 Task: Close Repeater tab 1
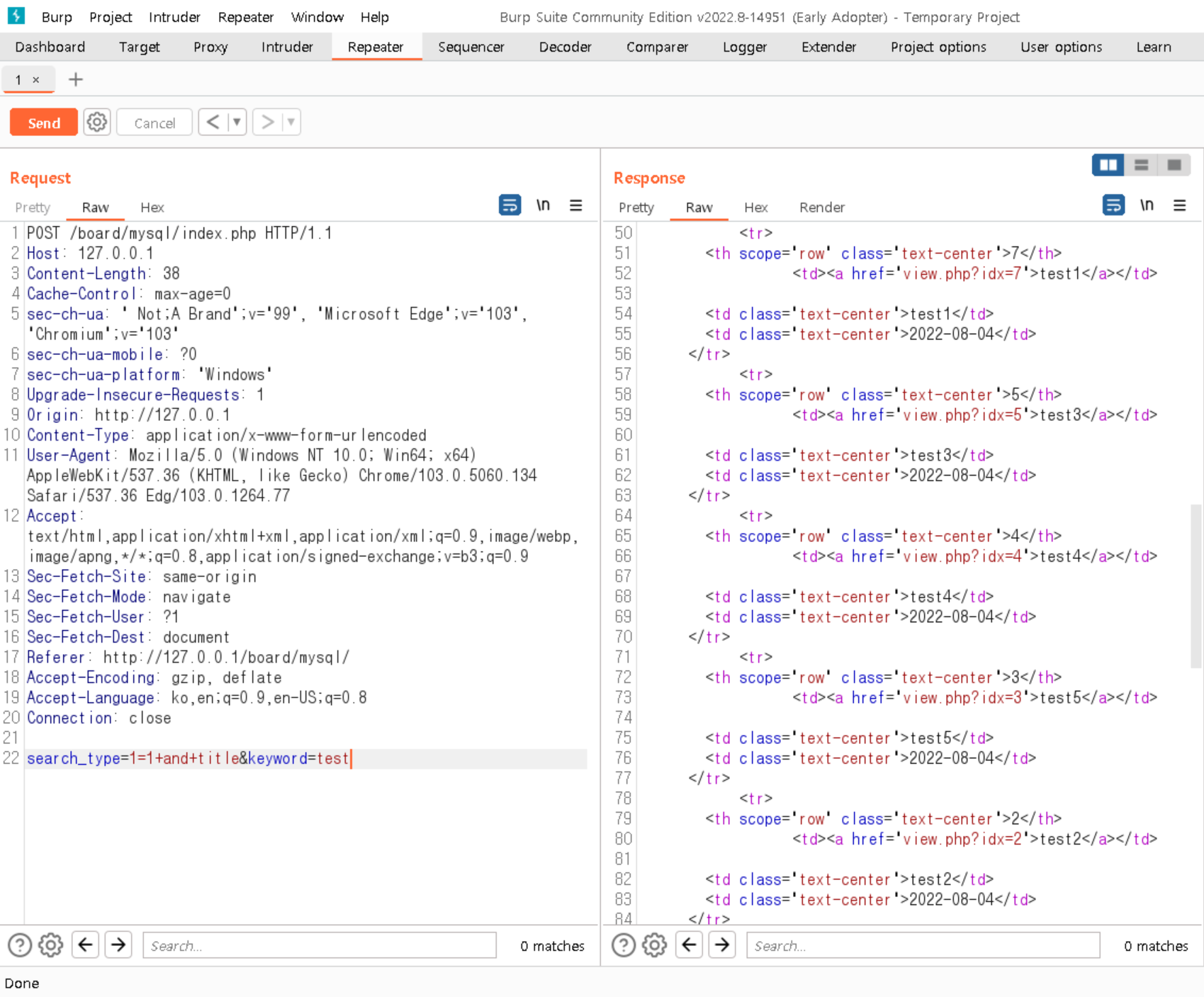click(x=36, y=80)
